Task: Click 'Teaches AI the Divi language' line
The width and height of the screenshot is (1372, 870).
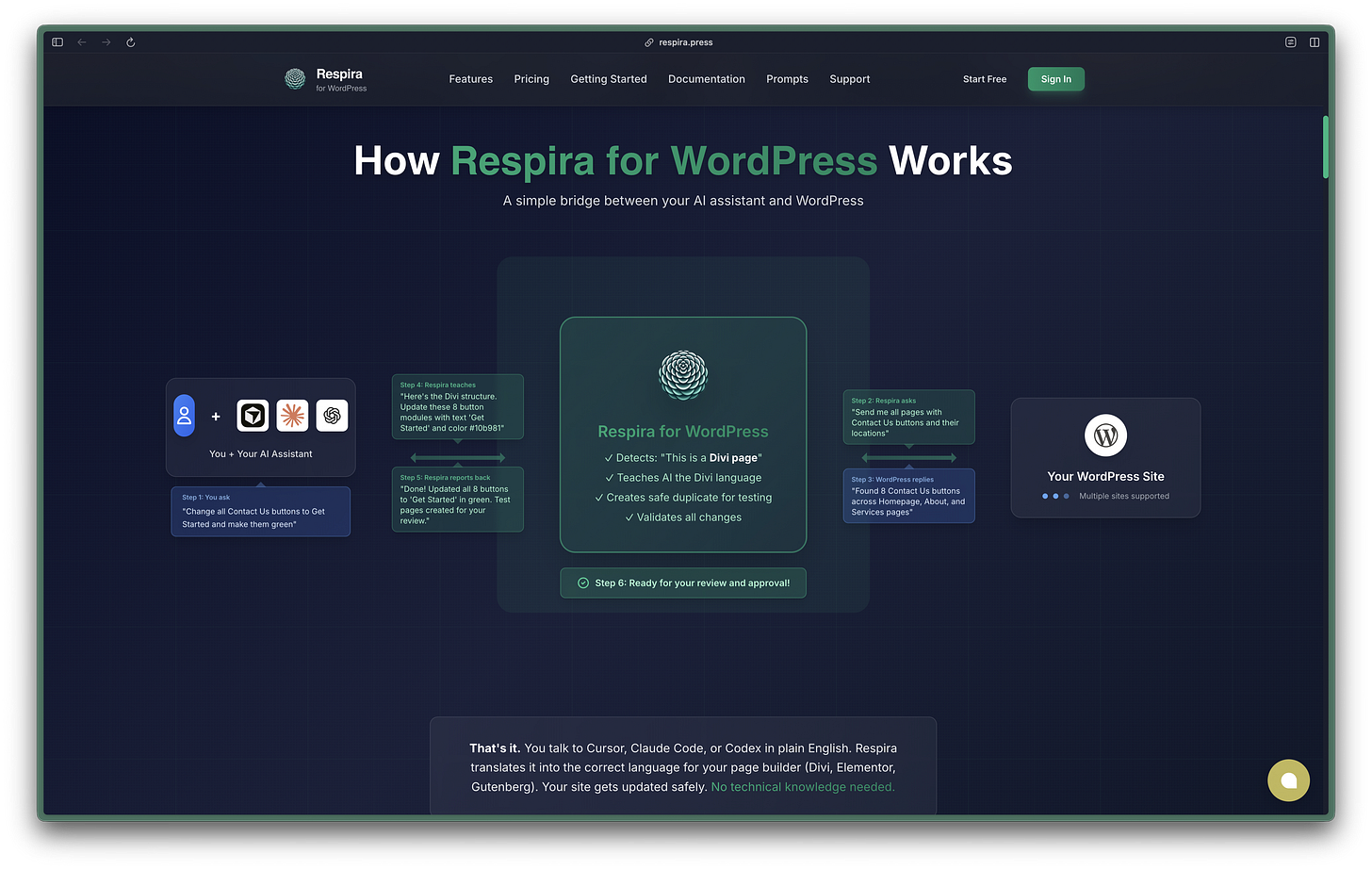Action: (x=683, y=478)
